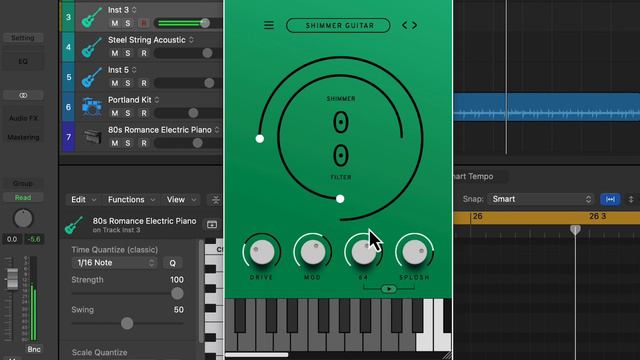640x360 pixels.
Task: Mute the Inst 3 track
Action: (115, 23)
